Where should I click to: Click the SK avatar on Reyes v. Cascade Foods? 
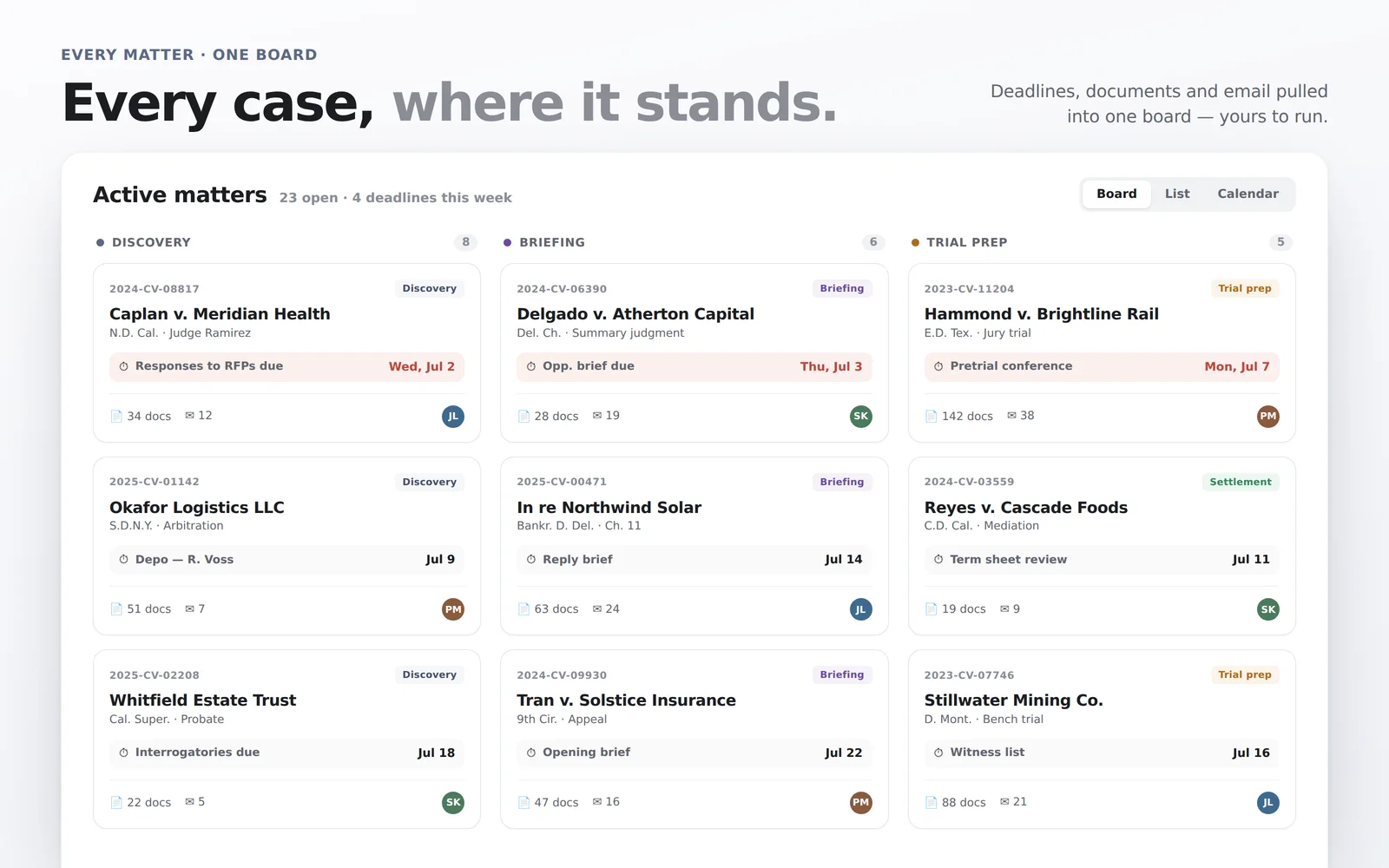[1268, 609]
